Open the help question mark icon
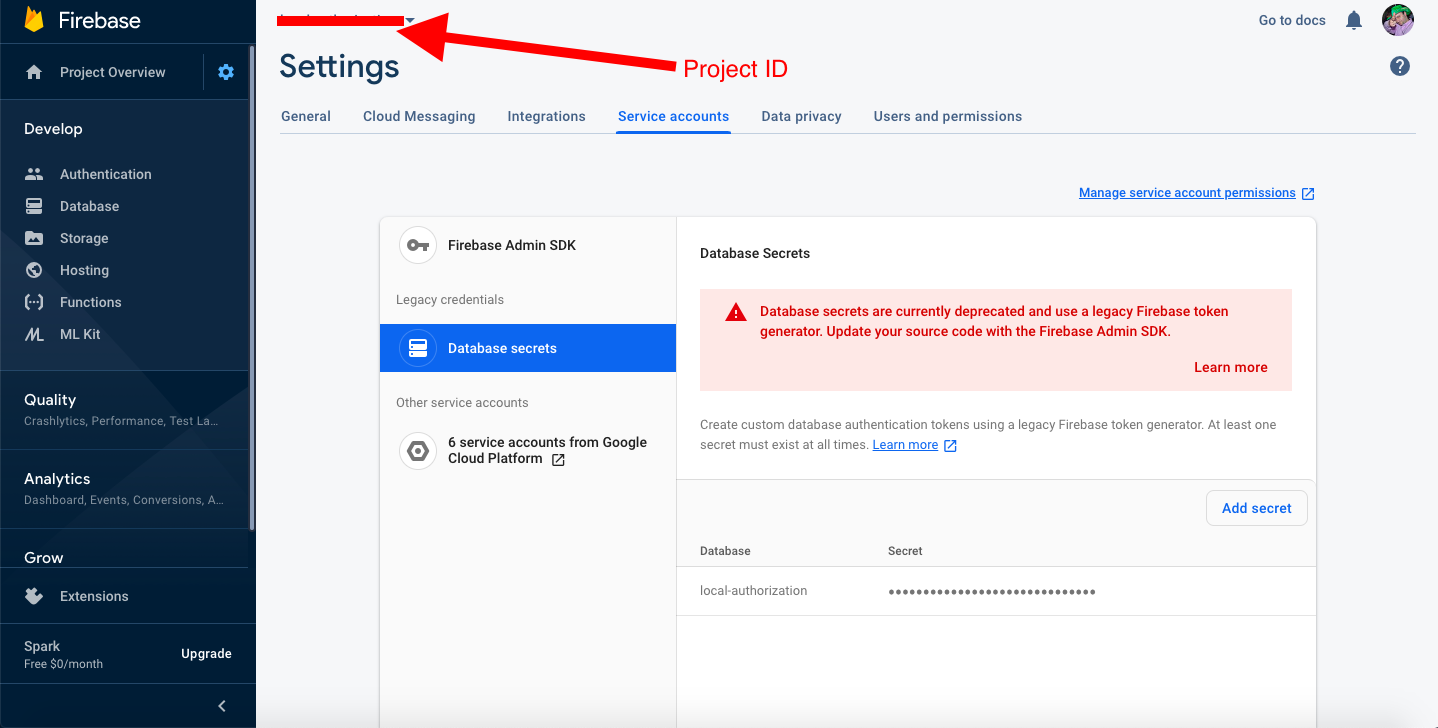The width and height of the screenshot is (1438, 728). pyautogui.click(x=1400, y=66)
